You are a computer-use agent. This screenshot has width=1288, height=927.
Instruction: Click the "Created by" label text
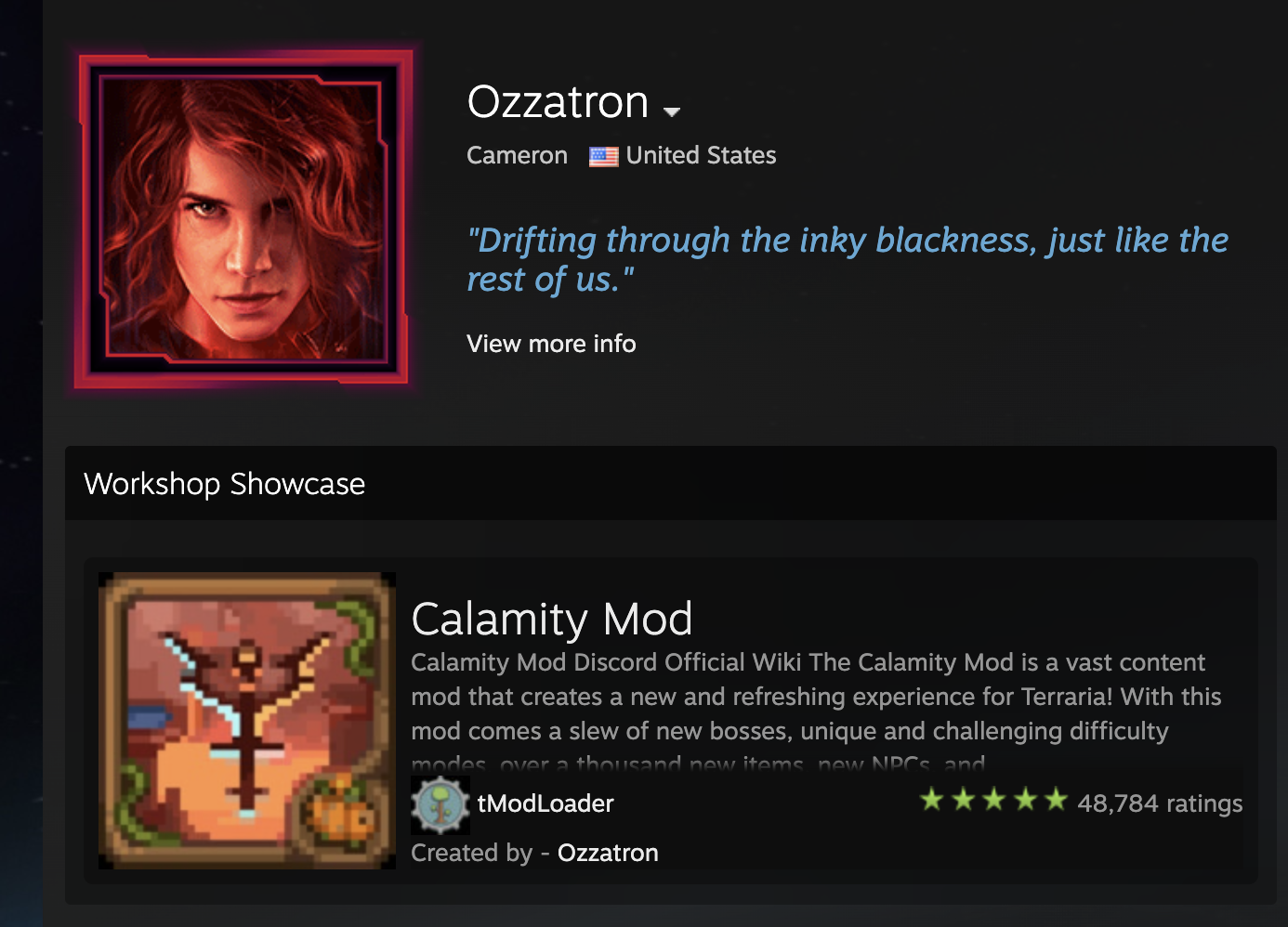(472, 853)
